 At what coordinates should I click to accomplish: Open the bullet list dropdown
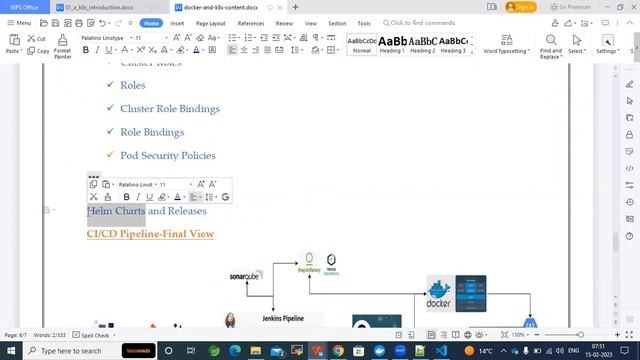coord(238,38)
